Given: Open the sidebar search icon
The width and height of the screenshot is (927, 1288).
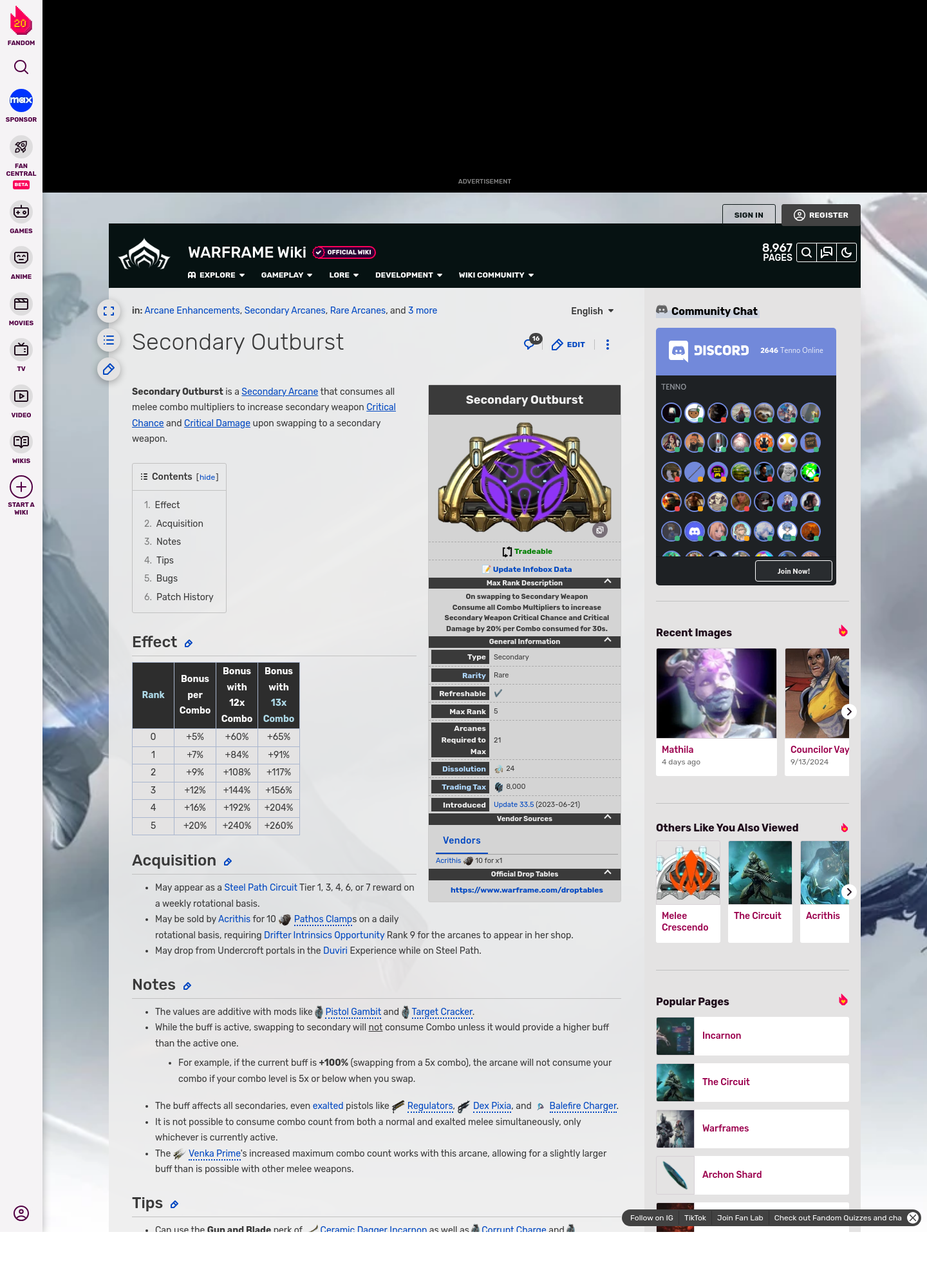Looking at the screenshot, I should point(21,67).
